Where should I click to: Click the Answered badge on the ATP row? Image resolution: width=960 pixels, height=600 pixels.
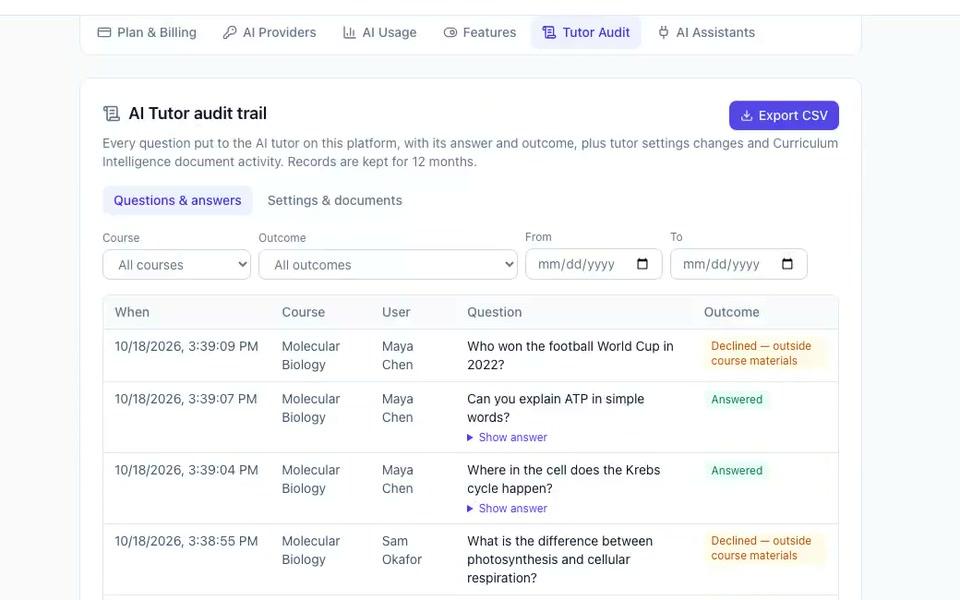click(737, 400)
